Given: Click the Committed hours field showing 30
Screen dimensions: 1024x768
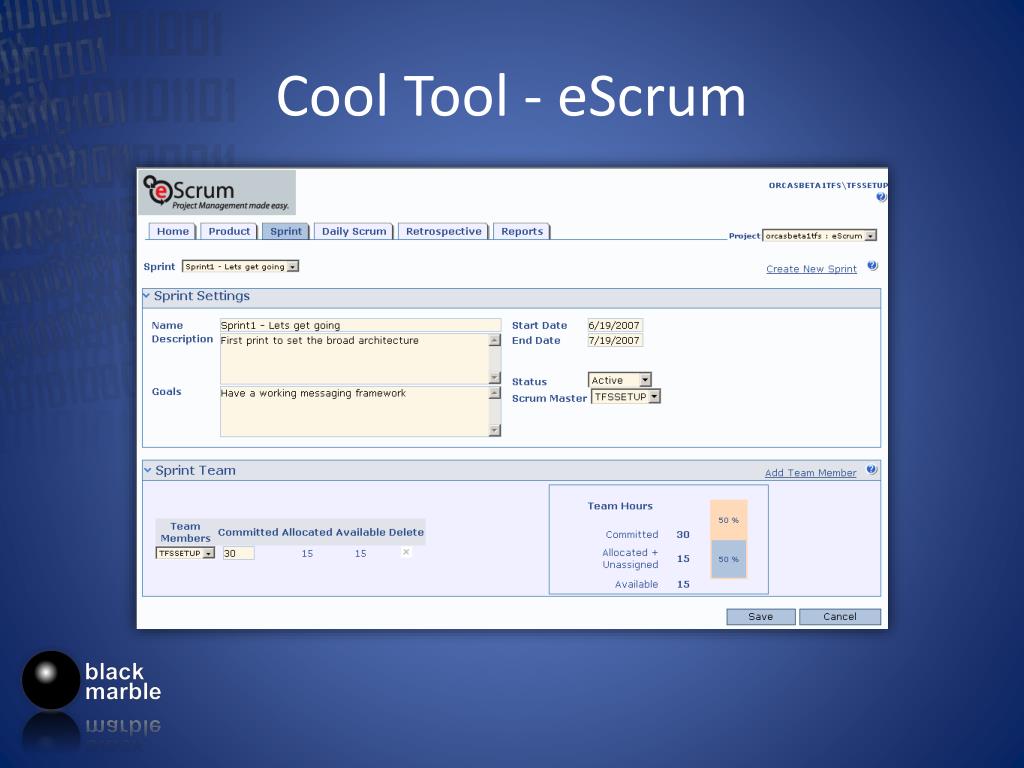Looking at the screenshot, I should coord(238,553).
